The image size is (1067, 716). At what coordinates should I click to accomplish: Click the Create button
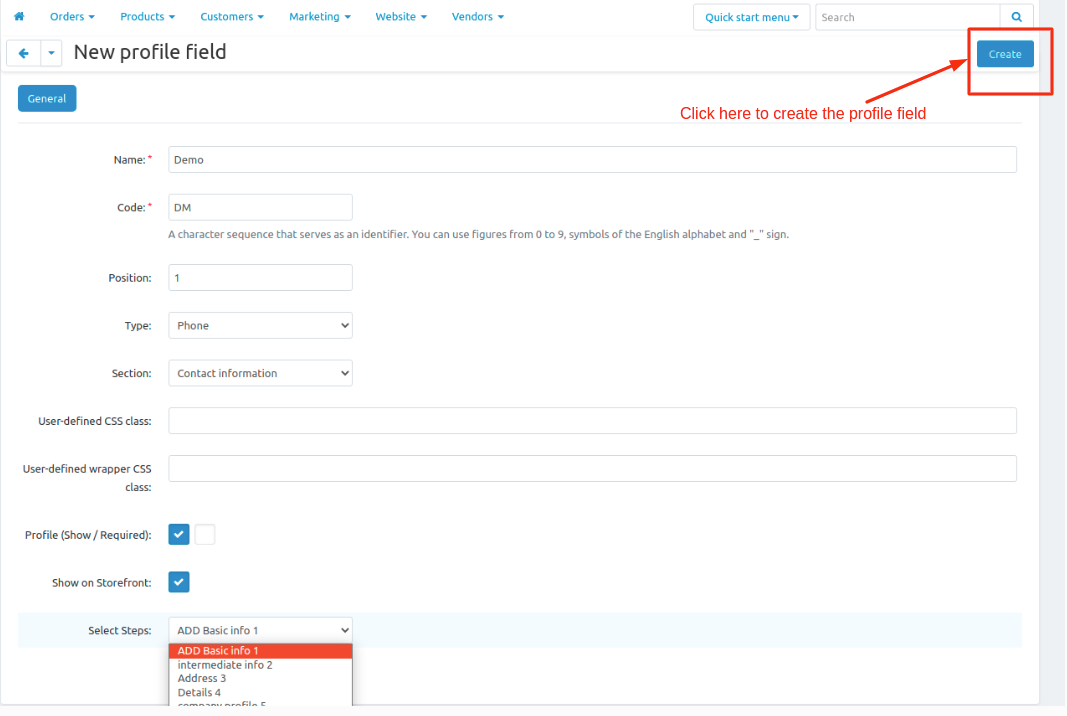coord(1005,54)
